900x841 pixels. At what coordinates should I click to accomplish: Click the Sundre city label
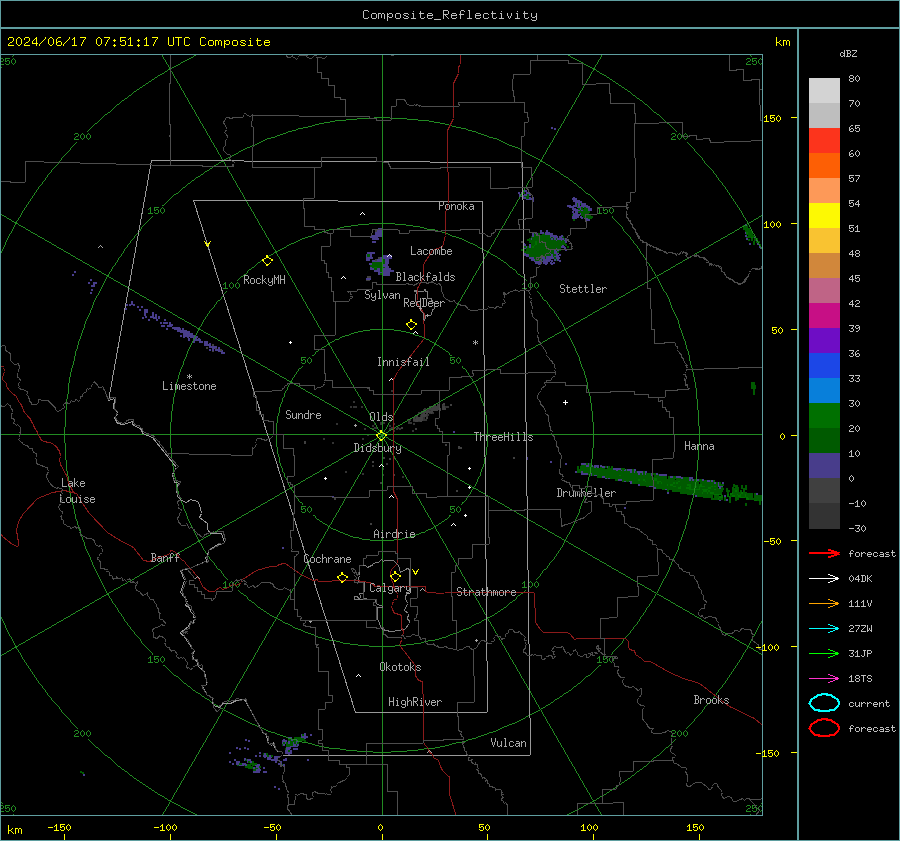click(x=303, y=414)
